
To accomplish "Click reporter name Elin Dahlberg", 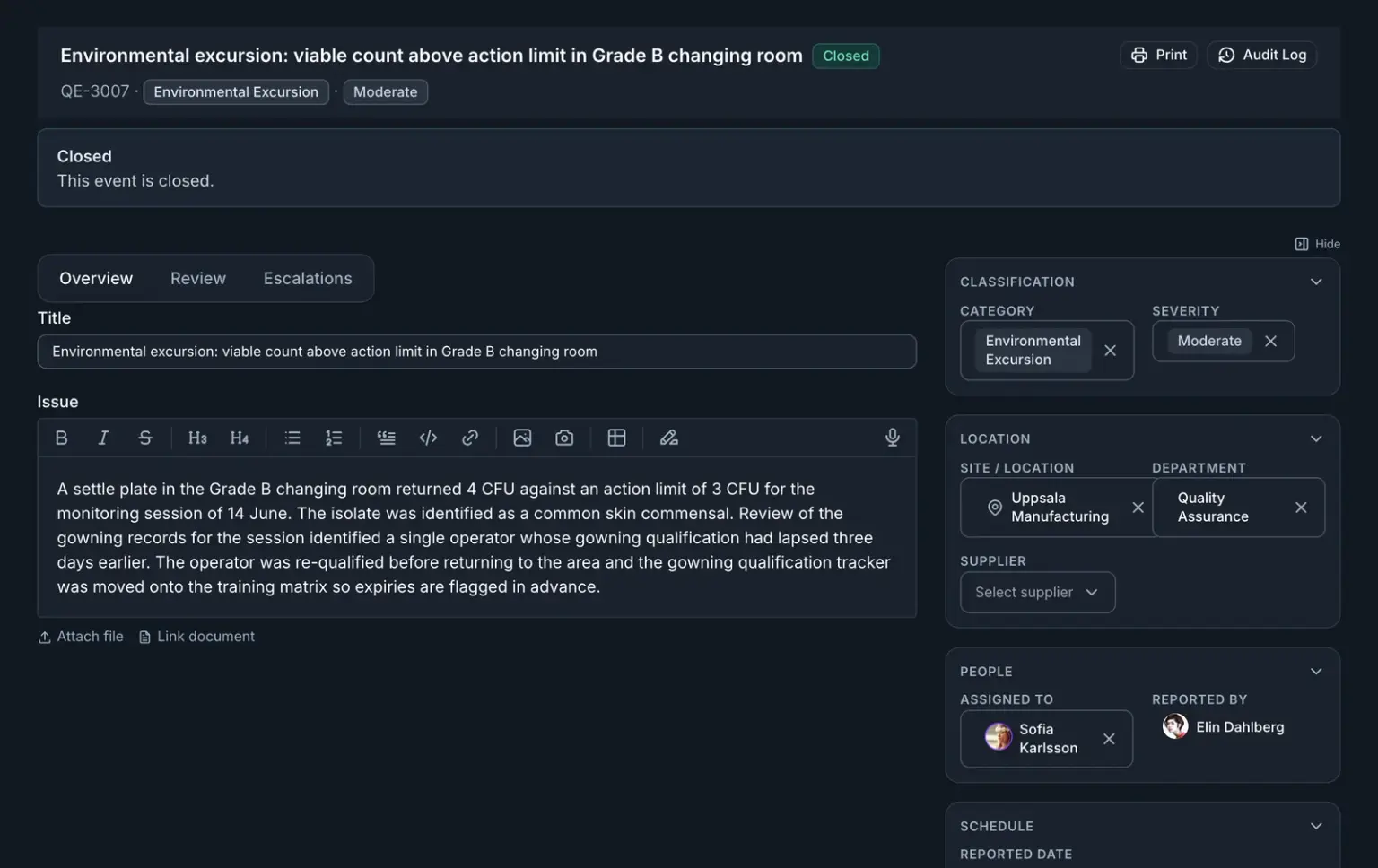I will point(1240,727).
